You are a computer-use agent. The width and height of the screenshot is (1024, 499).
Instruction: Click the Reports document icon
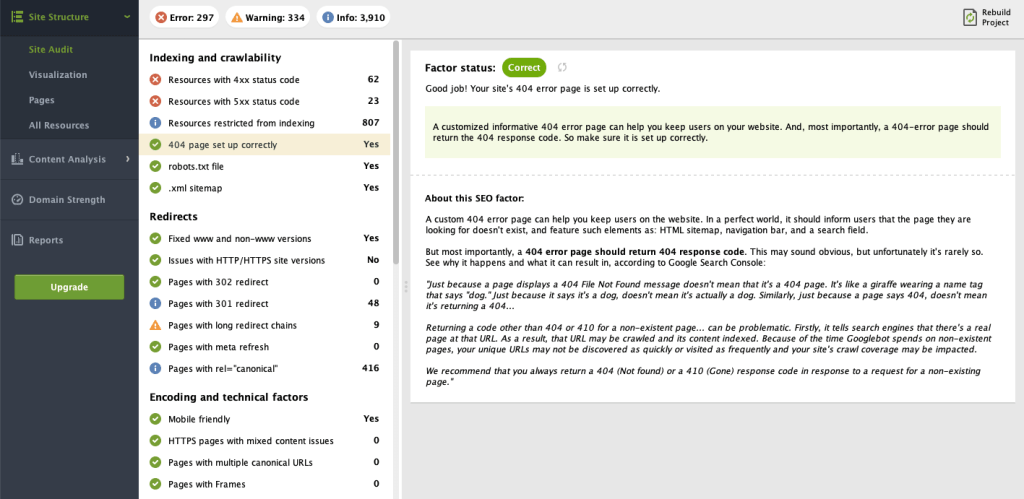tap(18, 240)
